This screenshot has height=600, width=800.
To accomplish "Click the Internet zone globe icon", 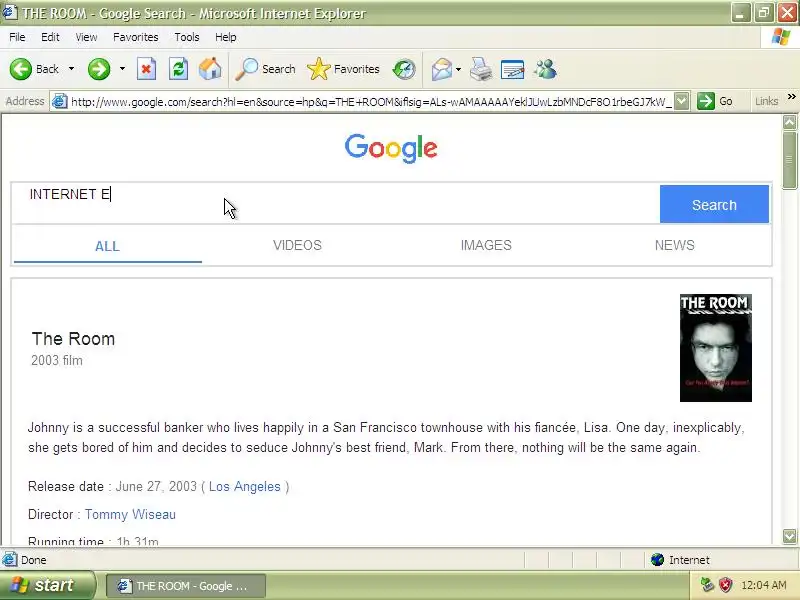I will [657, 560].
